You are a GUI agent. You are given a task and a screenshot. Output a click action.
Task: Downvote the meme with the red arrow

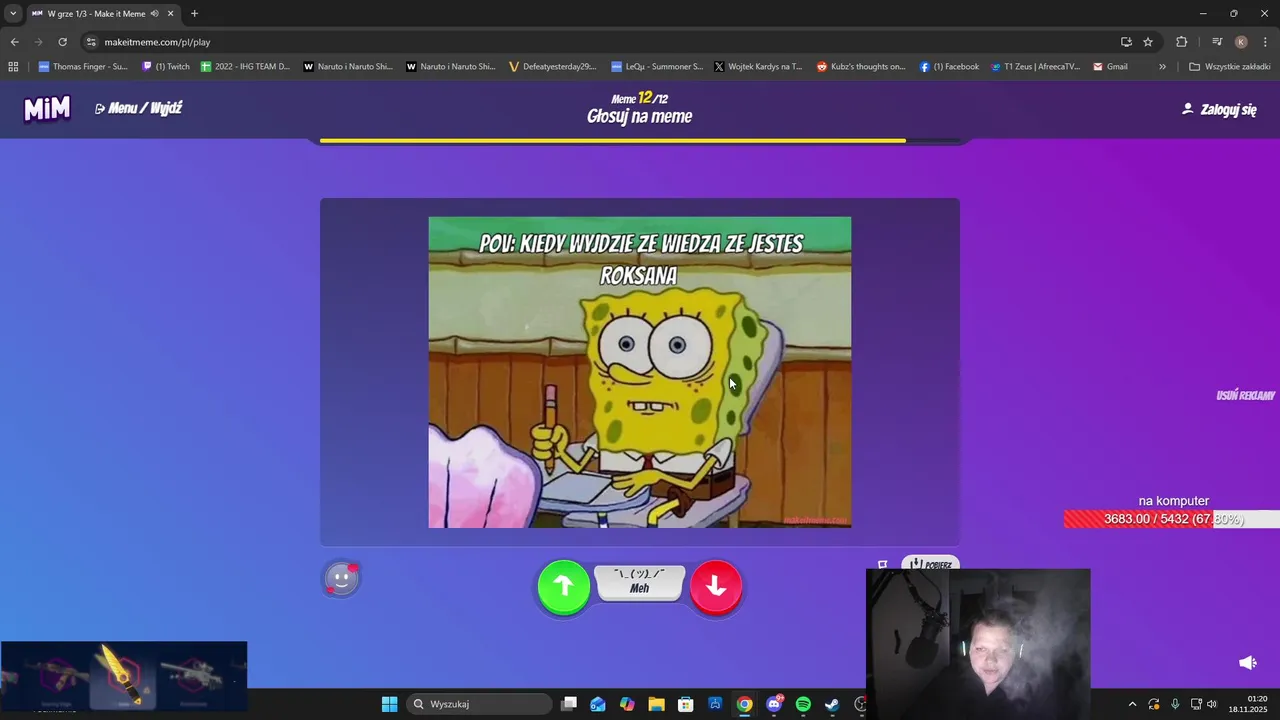point(716,587)
